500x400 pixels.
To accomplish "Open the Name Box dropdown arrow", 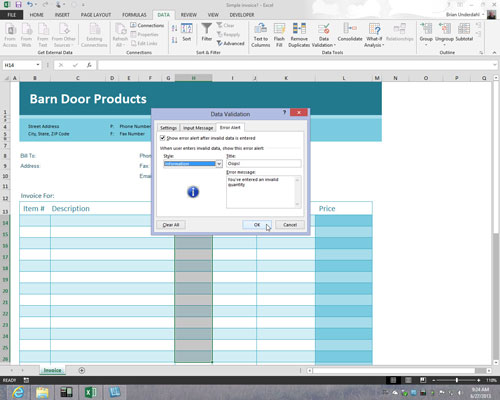I will point(38,65).
